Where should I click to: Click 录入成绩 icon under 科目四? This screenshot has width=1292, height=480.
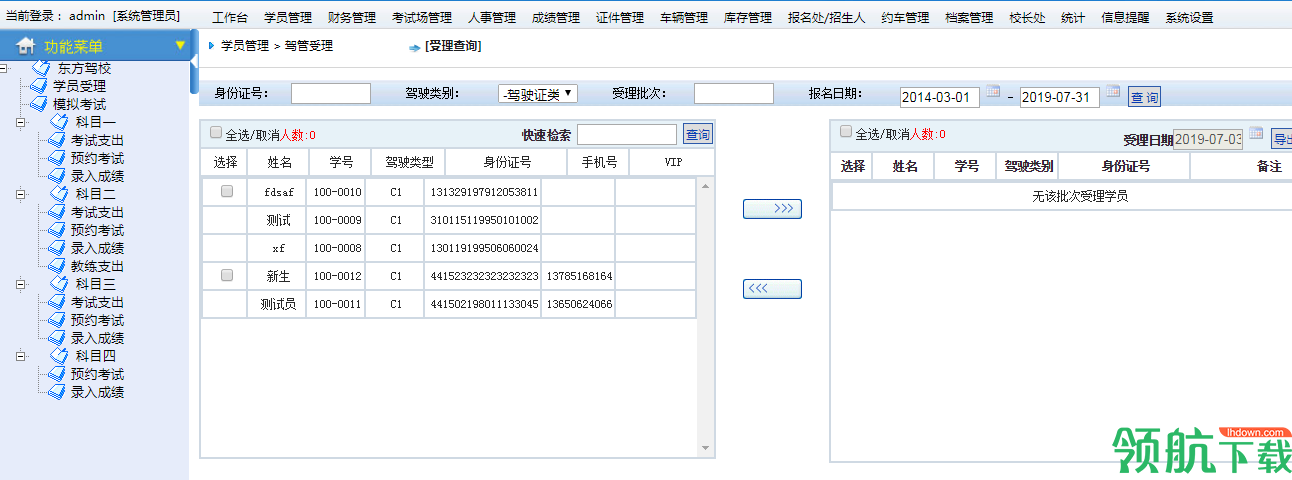56,392
